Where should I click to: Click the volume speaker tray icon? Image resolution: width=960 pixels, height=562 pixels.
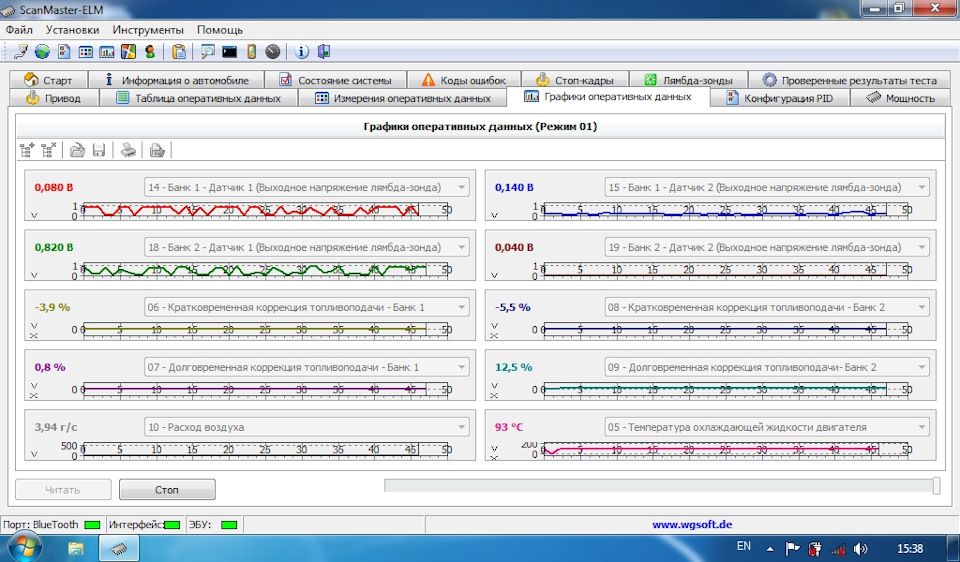pos(860,549)
